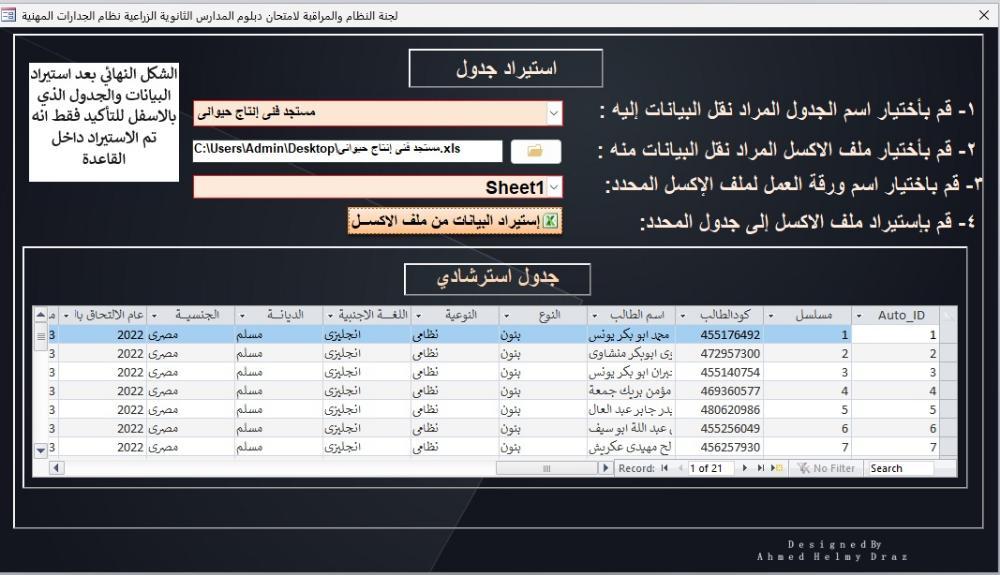Click student name ending عبد الله ابو سيف
Viewport: 1000px width, 575px height.
630,428
